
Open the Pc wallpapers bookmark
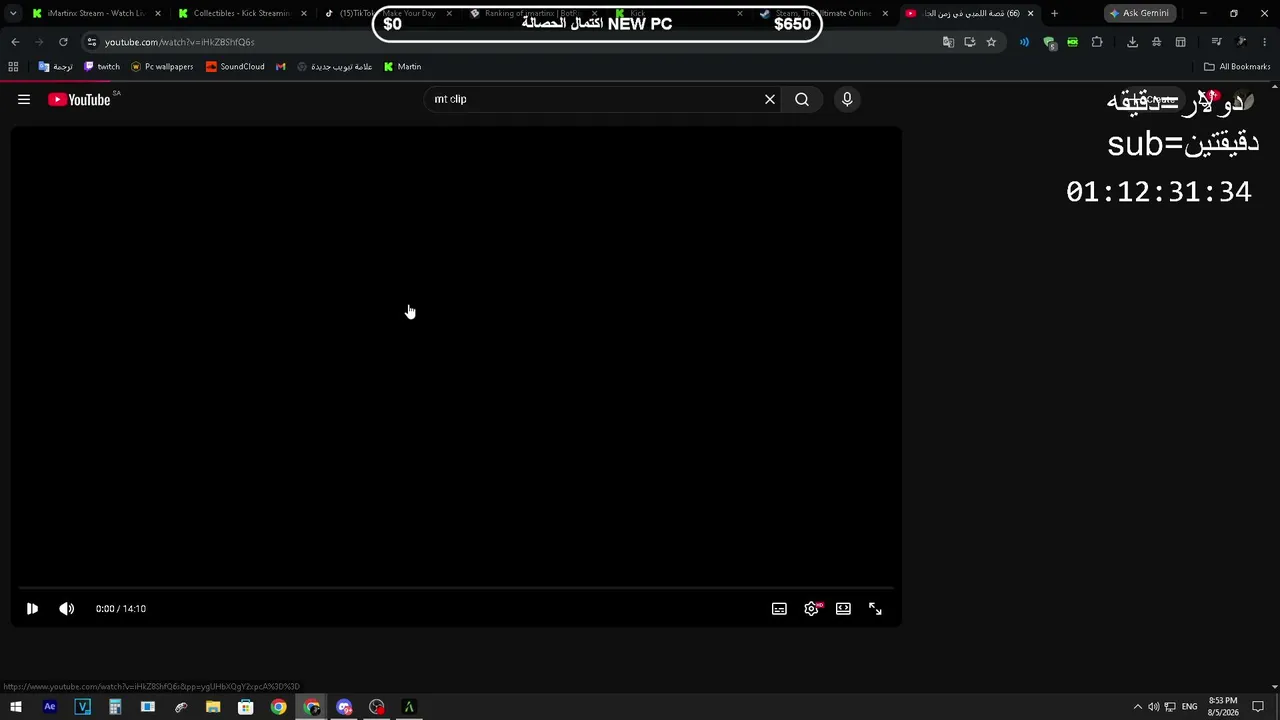pyautogui.click(x=162, y=66)
